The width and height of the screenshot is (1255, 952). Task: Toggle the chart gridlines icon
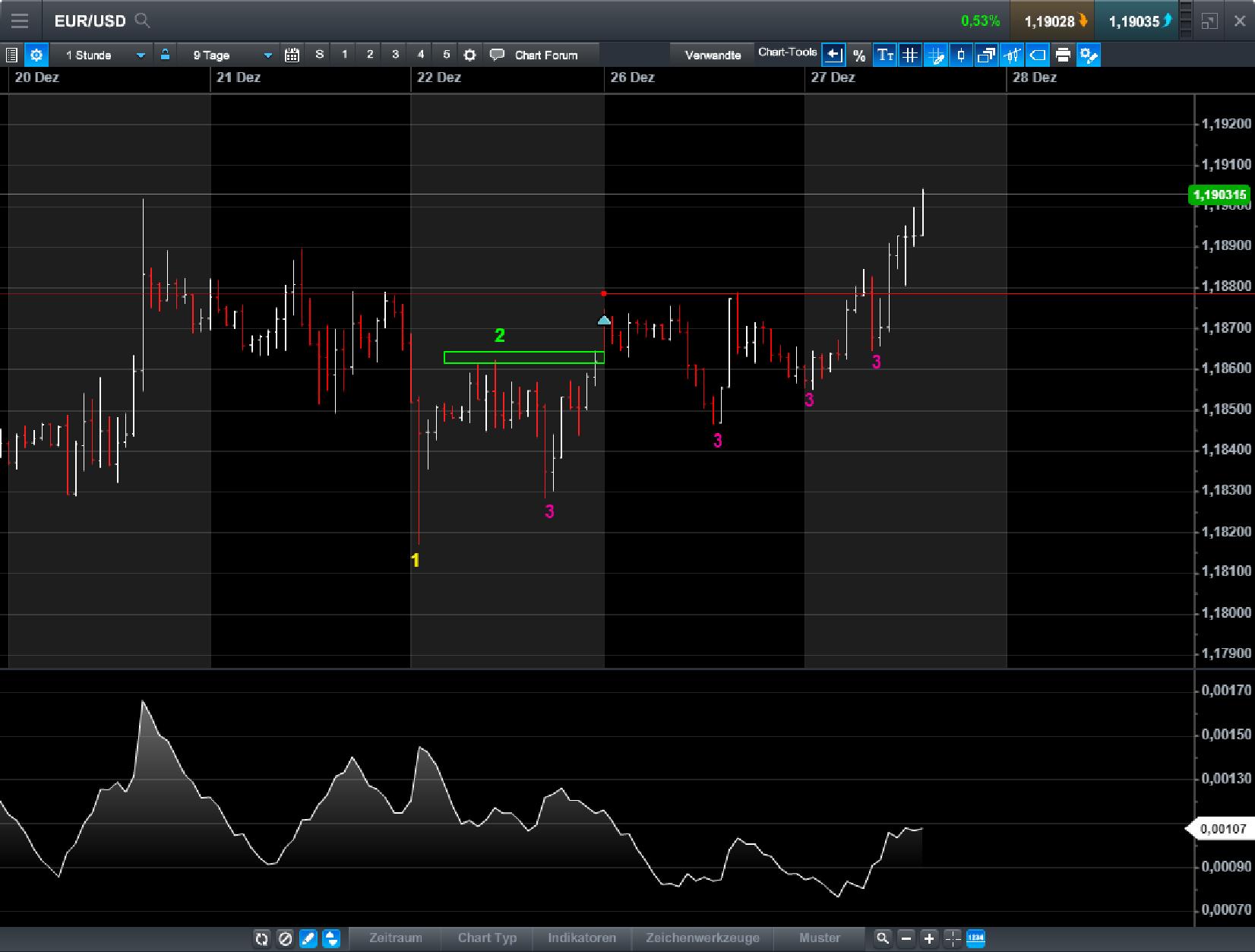(x=909, y=54)
